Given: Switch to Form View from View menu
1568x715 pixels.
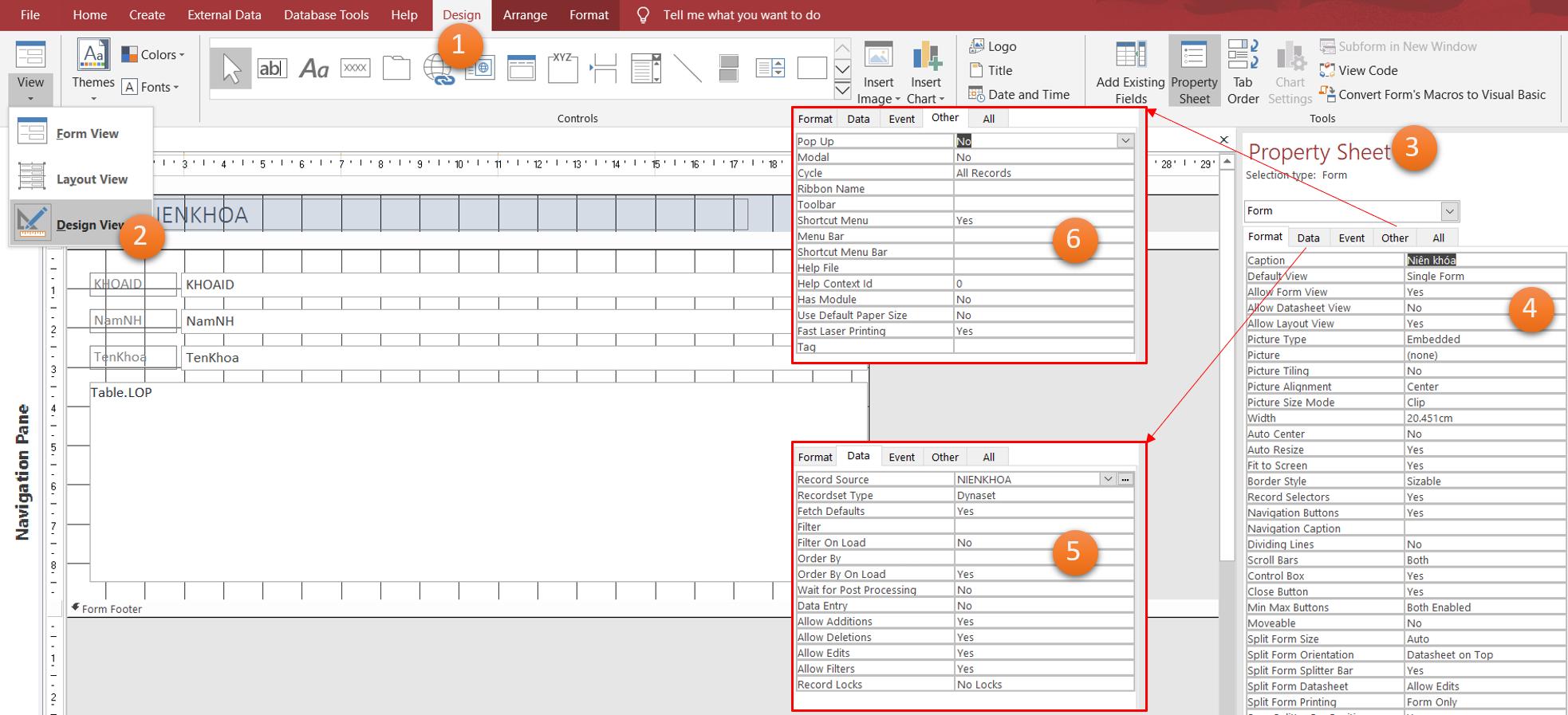Looking at the screenshot, I should coord(81,133).
